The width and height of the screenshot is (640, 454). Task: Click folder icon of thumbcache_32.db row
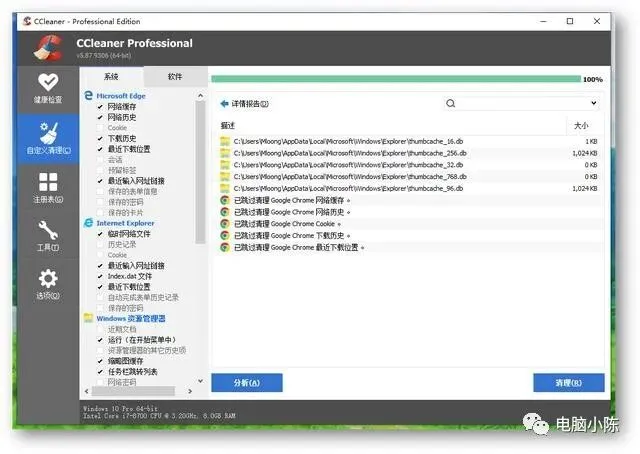(225, 165)
